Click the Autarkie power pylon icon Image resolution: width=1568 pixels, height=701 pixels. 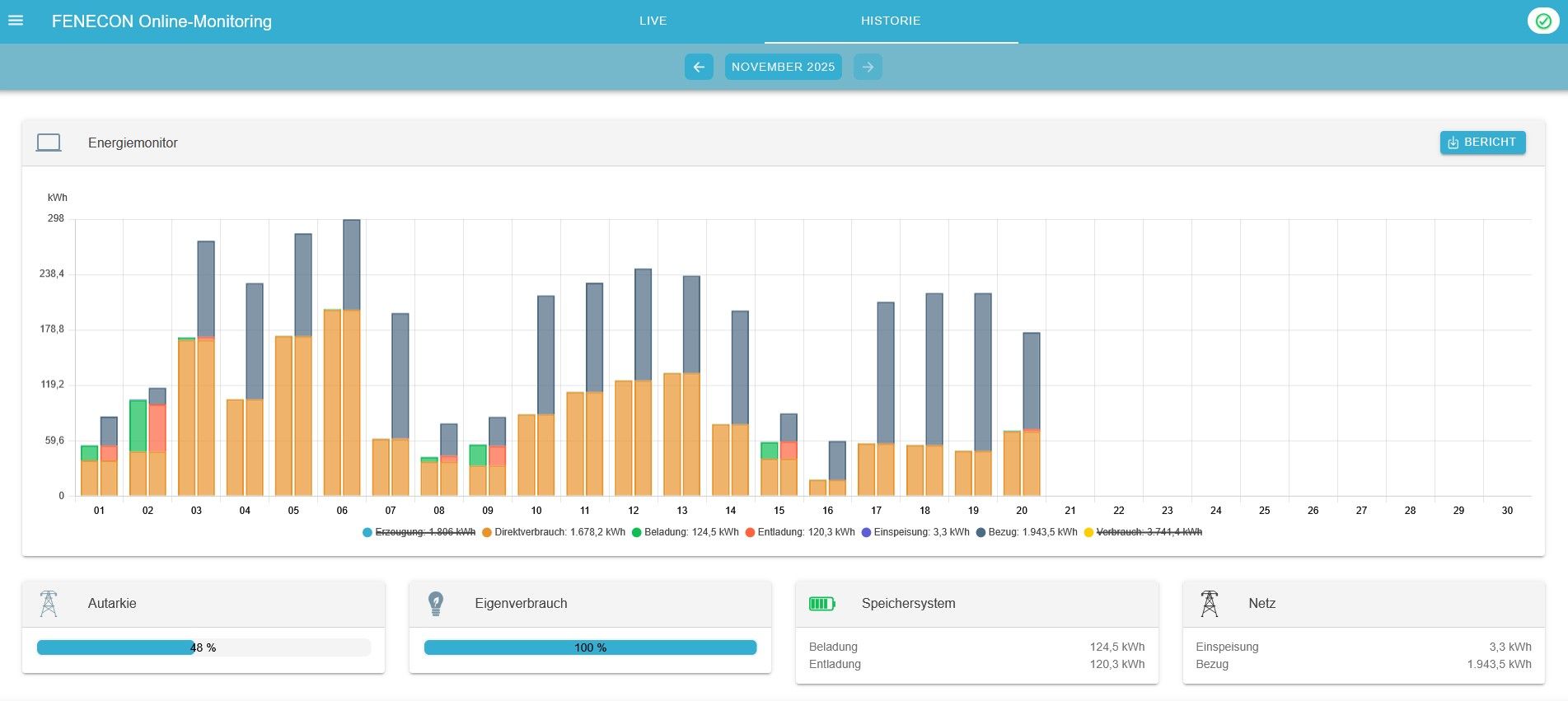click(x=49, y=604)
